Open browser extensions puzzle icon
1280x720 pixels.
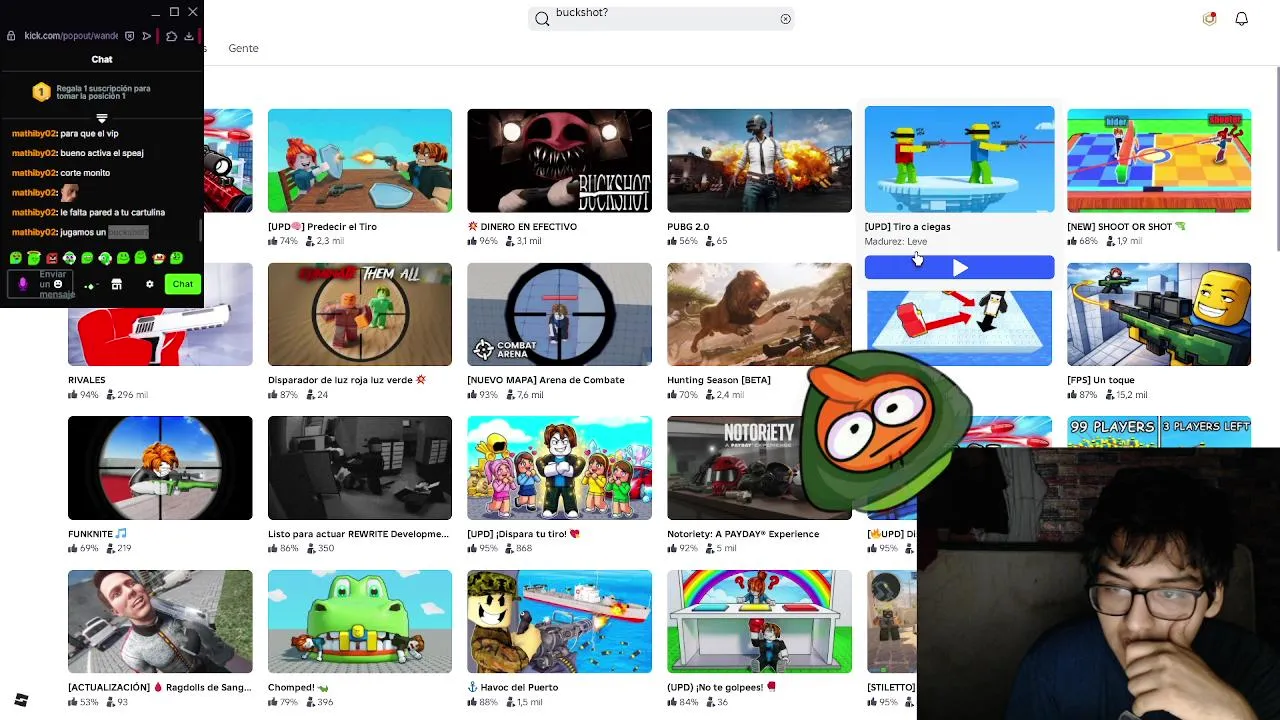tap(171, 36)
